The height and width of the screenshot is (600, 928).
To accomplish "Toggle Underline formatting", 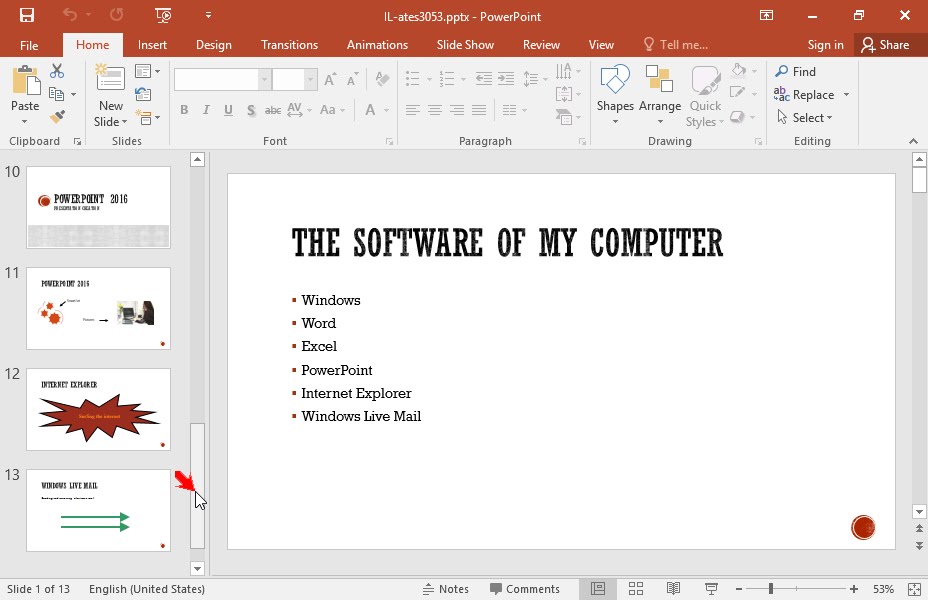I will pos(228,110).
